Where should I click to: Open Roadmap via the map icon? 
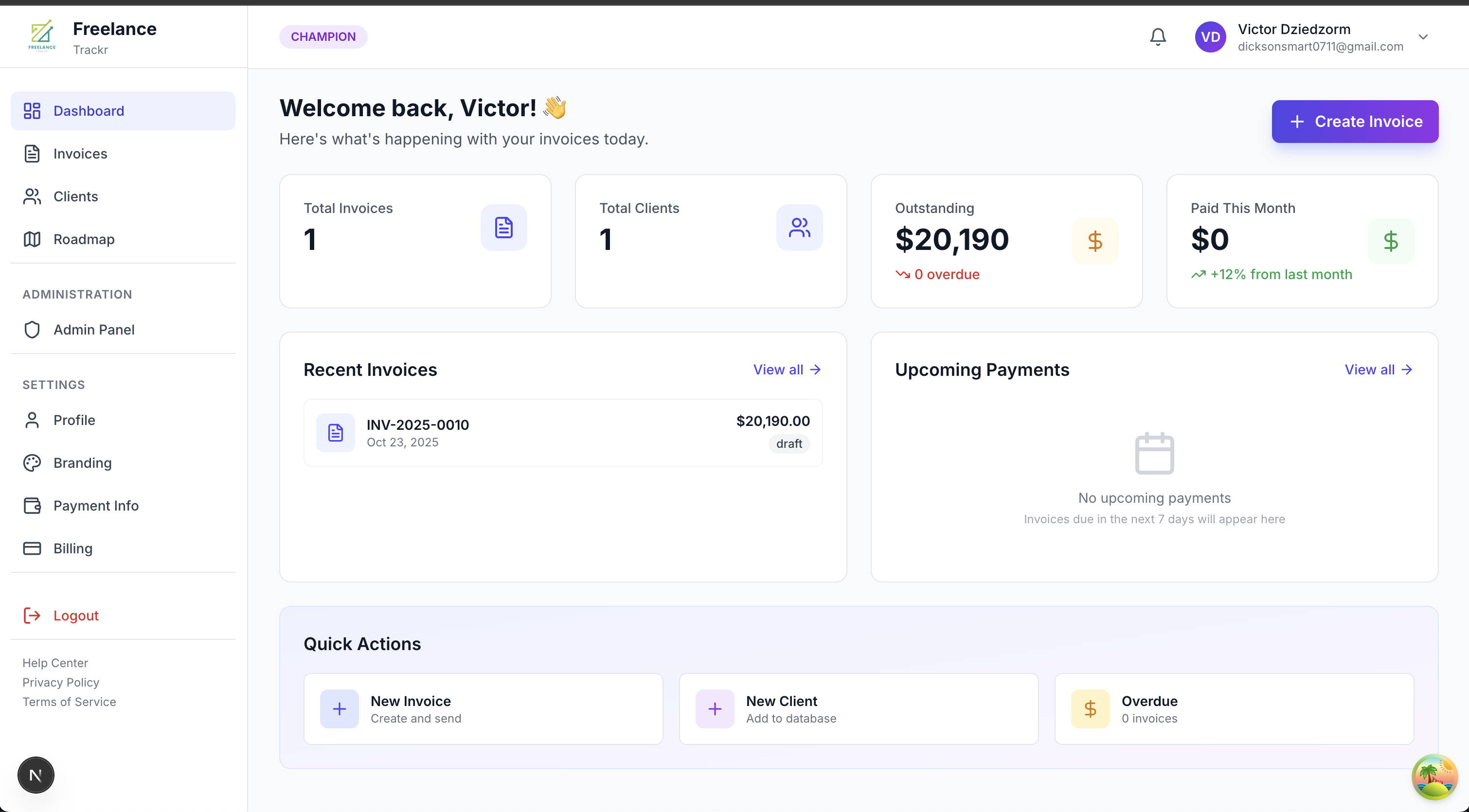(32, 239)
